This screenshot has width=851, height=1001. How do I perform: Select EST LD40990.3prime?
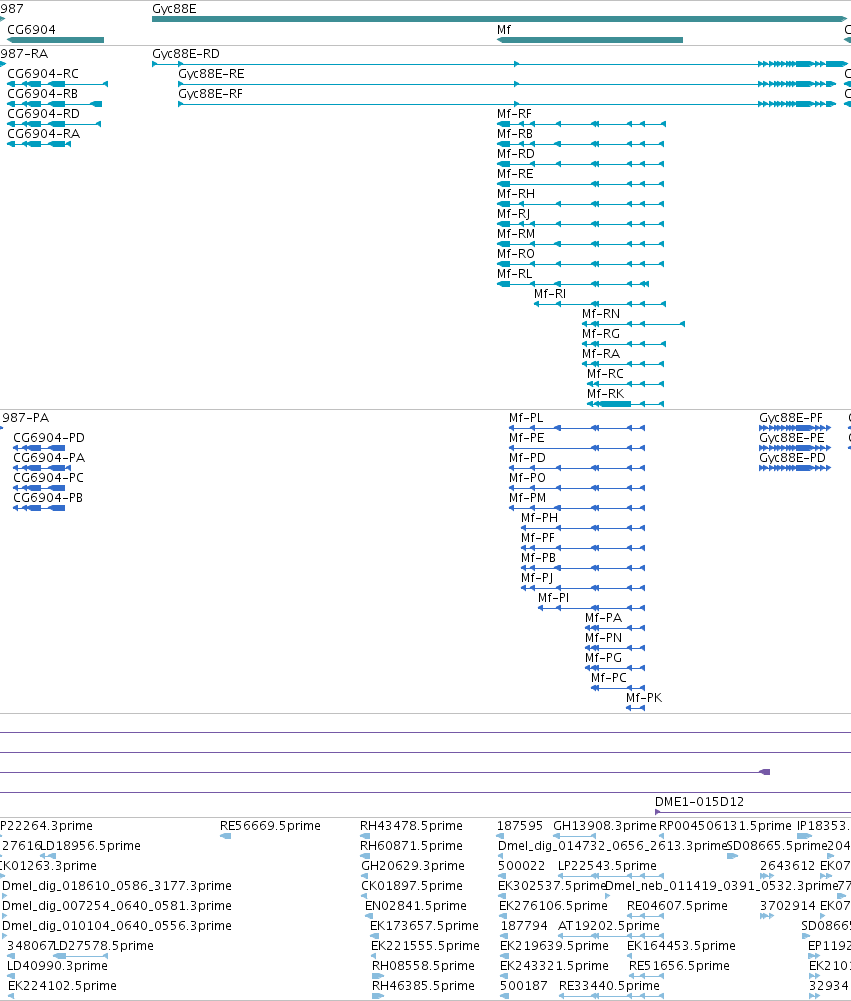click(57, 966)
